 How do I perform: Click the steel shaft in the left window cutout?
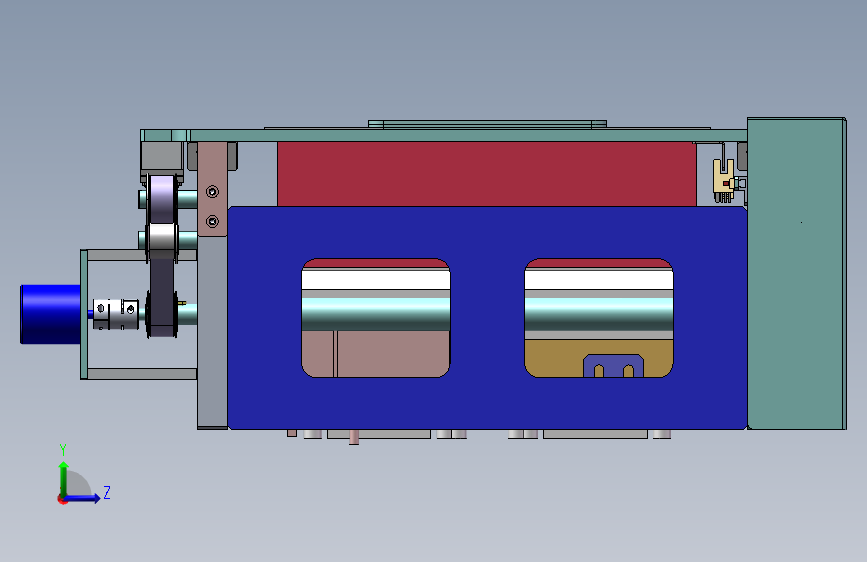tap(376, 314)
